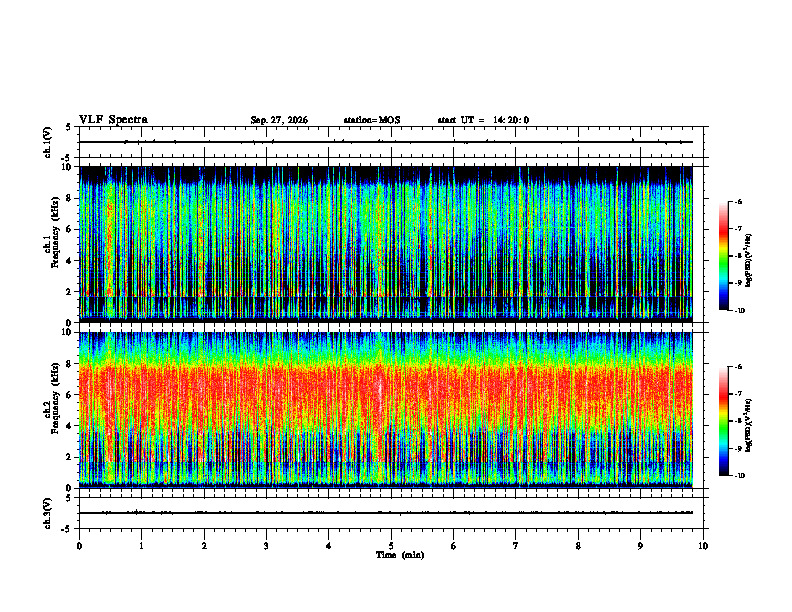Click the ch.1 Frequency (kHz) axis label

pyautogui.click(x=54, y=244)
